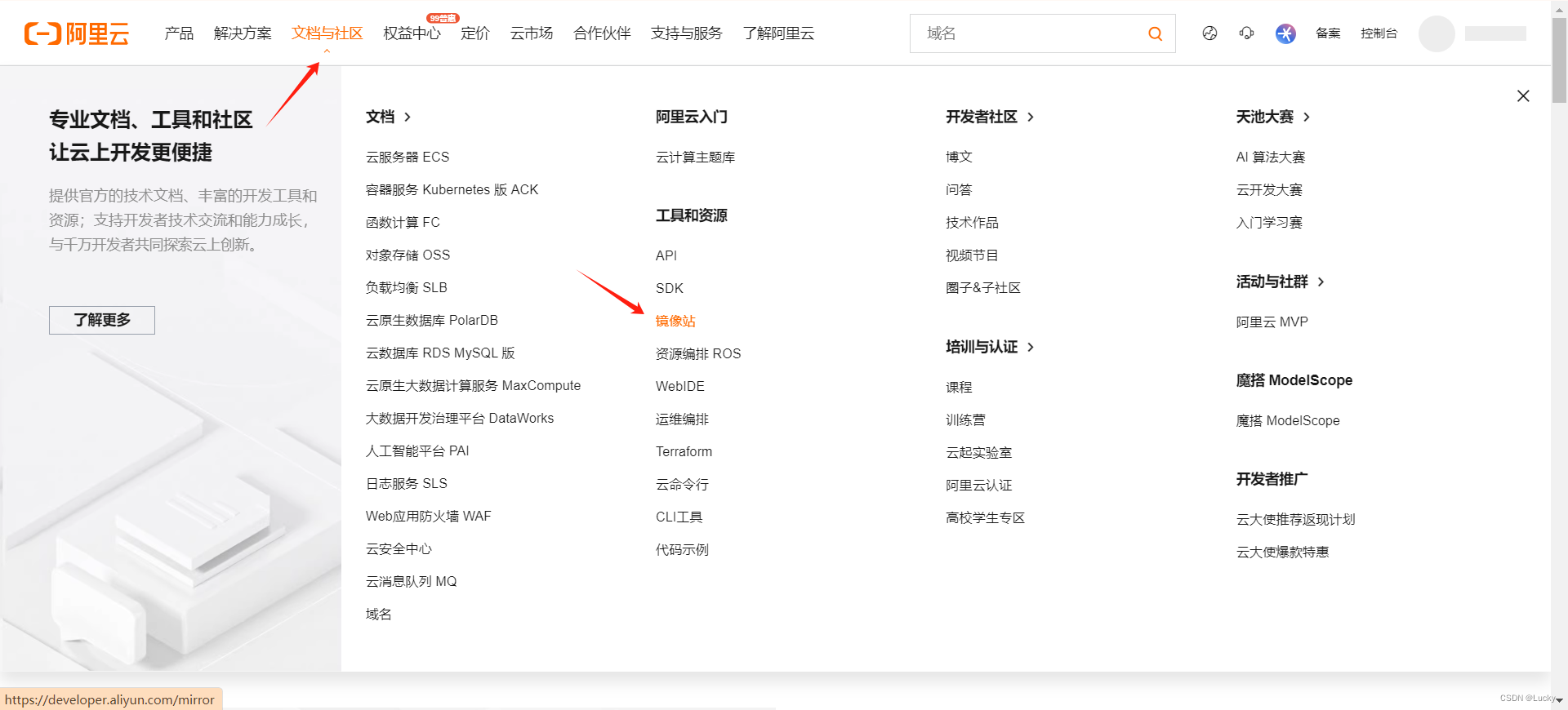Click the headset customer service icon

(1246, 33)
